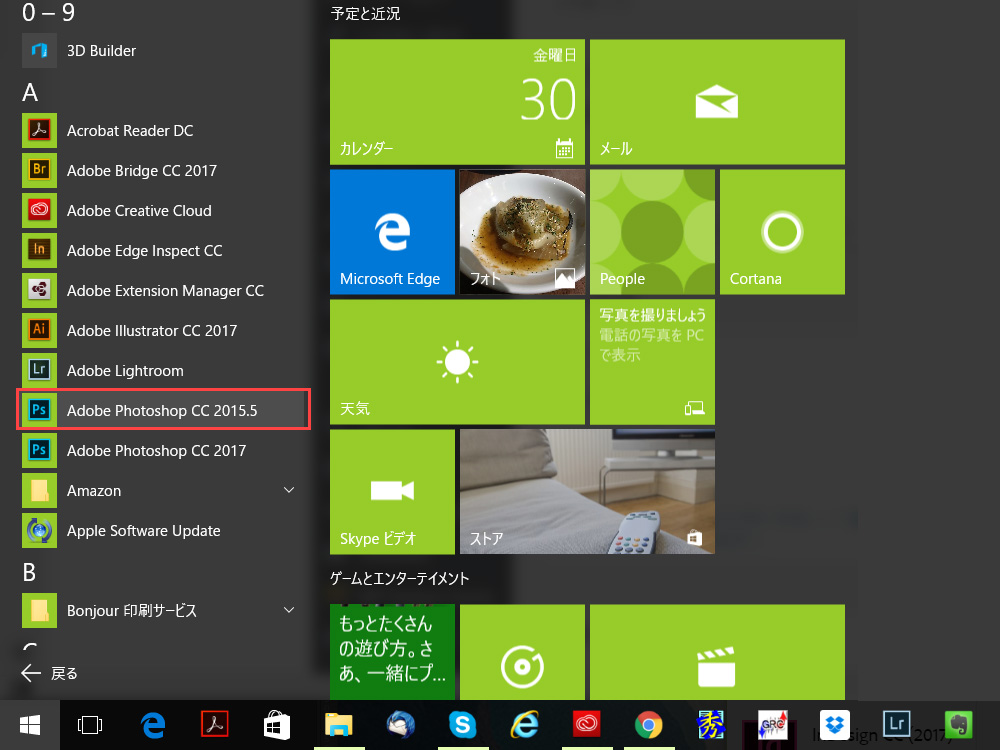Open the 天気 weather tile
Image resolution: width=1000 pixels, height=750 pixels.
(x=457, y=362)
